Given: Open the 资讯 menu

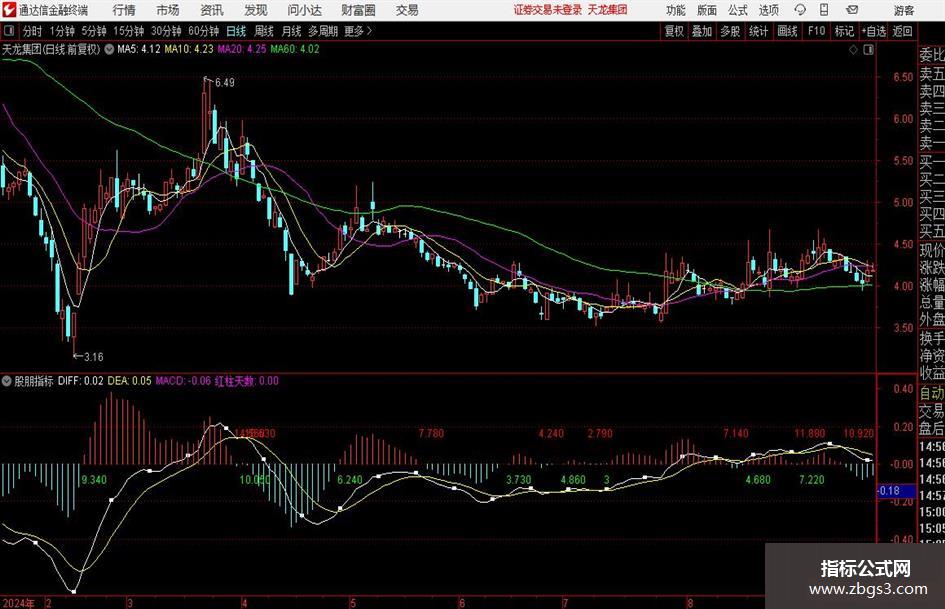Looking at the screenshot, I should [212, 10].
